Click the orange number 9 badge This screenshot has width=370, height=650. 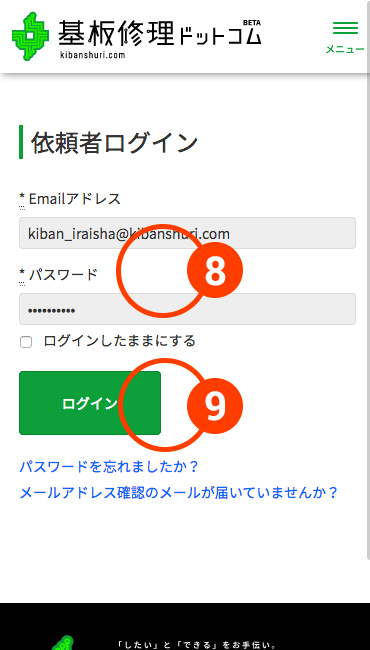[x=215, y=406]
